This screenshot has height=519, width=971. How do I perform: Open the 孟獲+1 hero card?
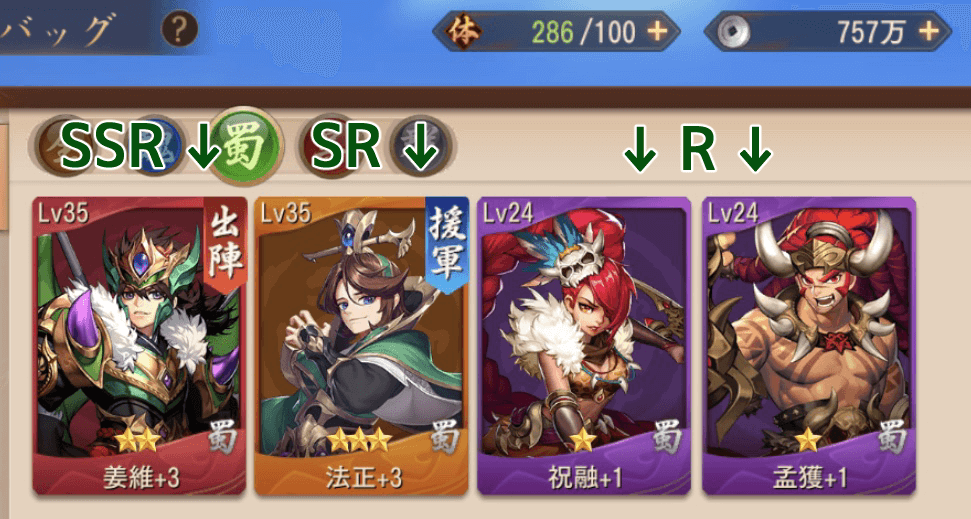click(809, 346)
